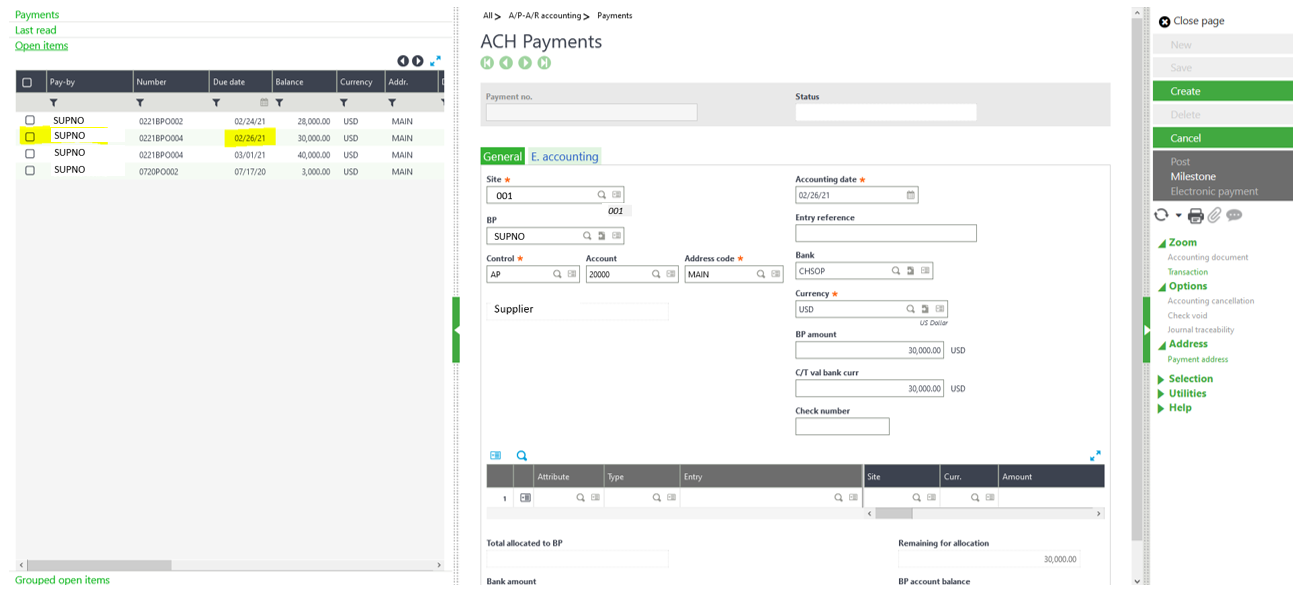Toggle the select-all checkbox in table header
Screen dimensions: 1293x591
(27, 82)
